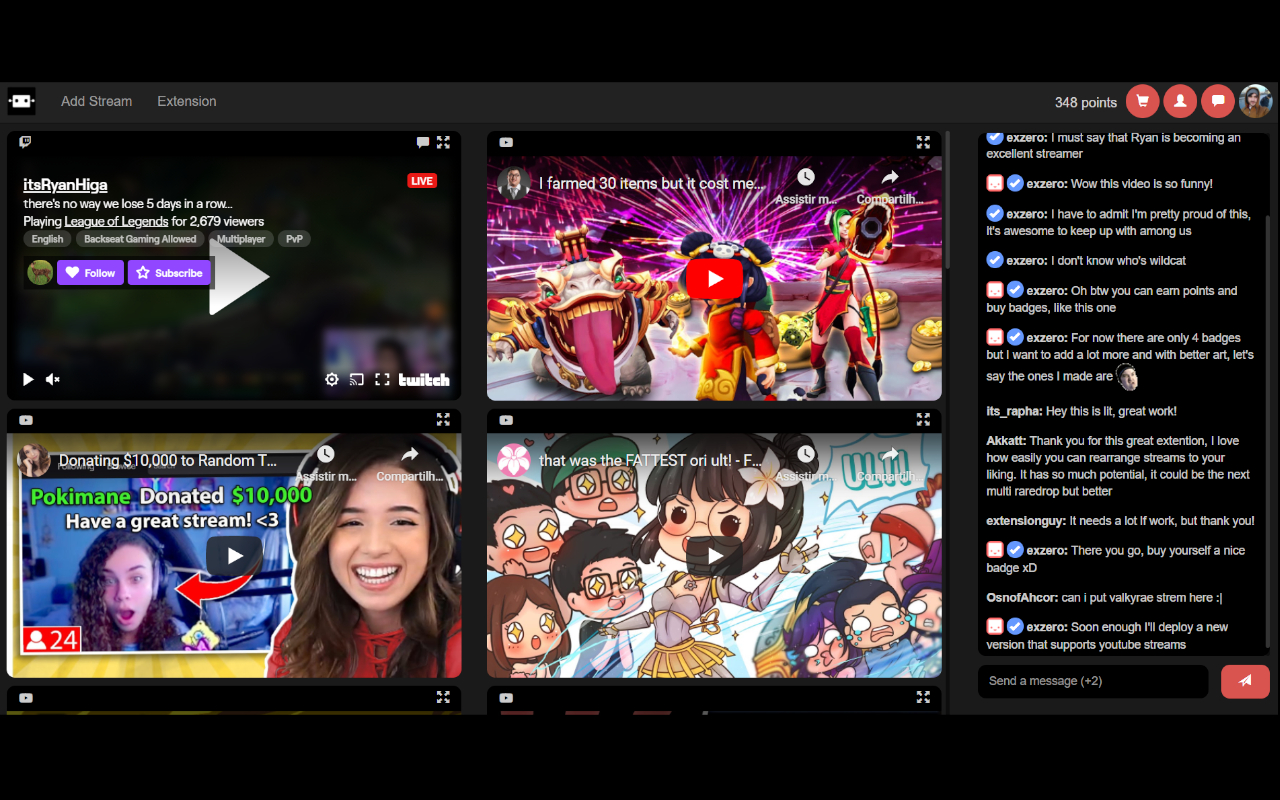Screen dimensions: 1280x800
Task: Open the Add Stream menu item
Action: pos(96,101)
